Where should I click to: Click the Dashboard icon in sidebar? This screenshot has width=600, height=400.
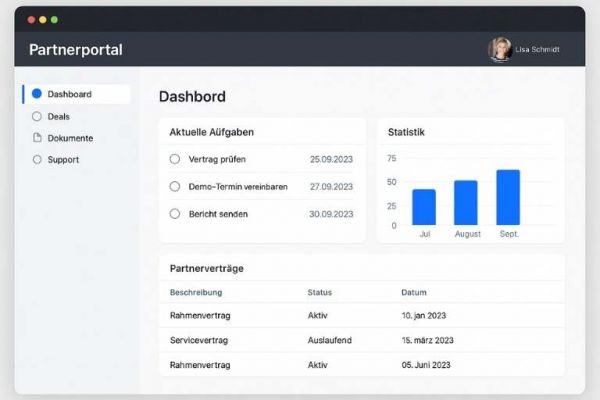point(37,94)
